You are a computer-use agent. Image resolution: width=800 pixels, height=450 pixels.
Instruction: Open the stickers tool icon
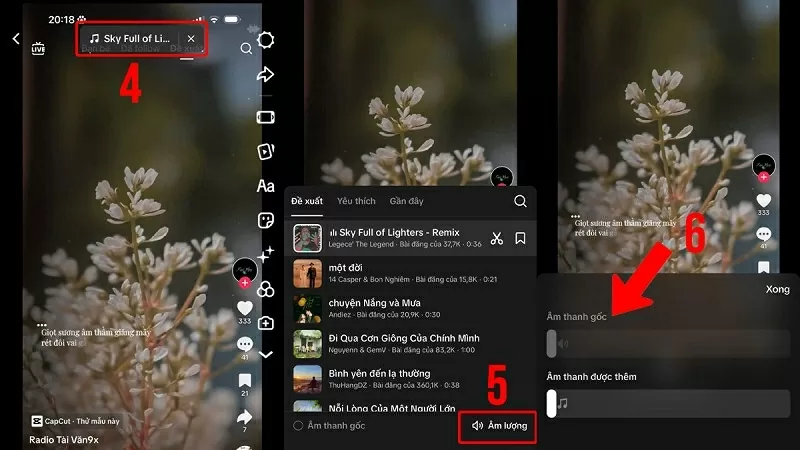tap(266, 221)
